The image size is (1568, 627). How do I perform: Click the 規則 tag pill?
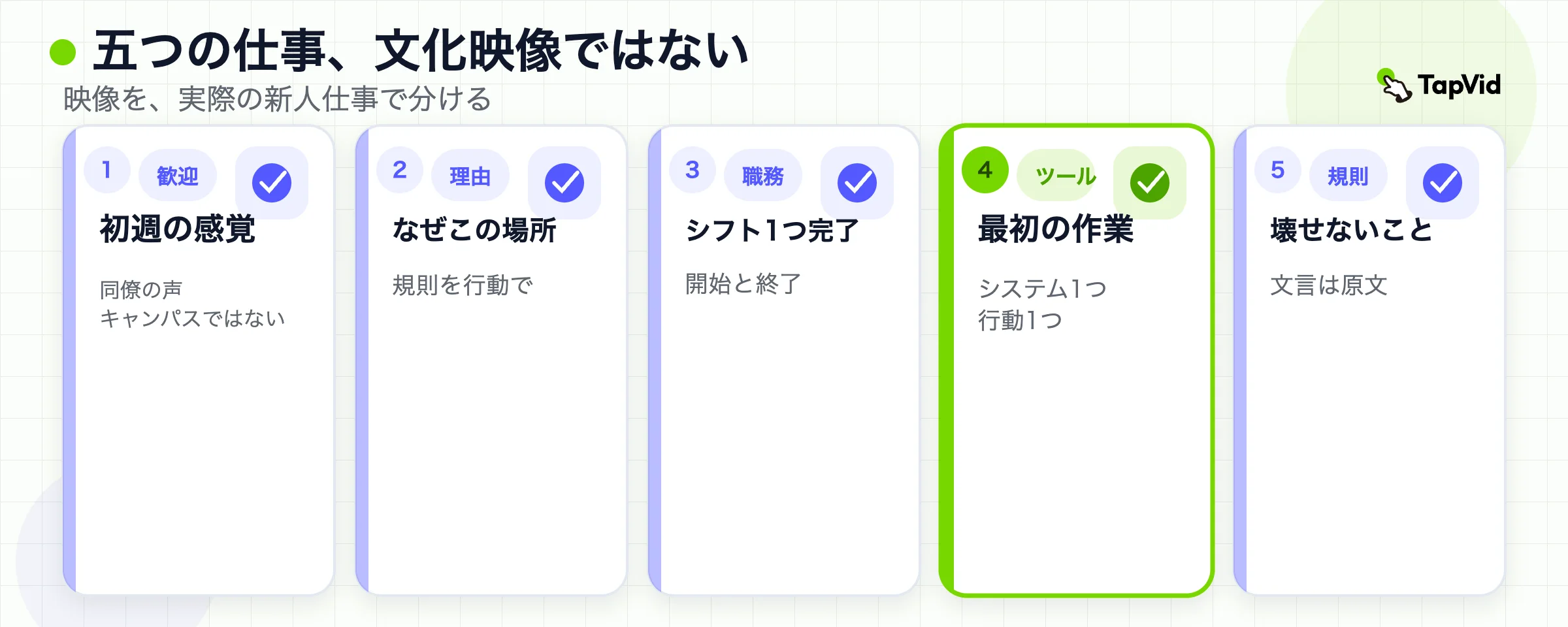click(1348, 176)
